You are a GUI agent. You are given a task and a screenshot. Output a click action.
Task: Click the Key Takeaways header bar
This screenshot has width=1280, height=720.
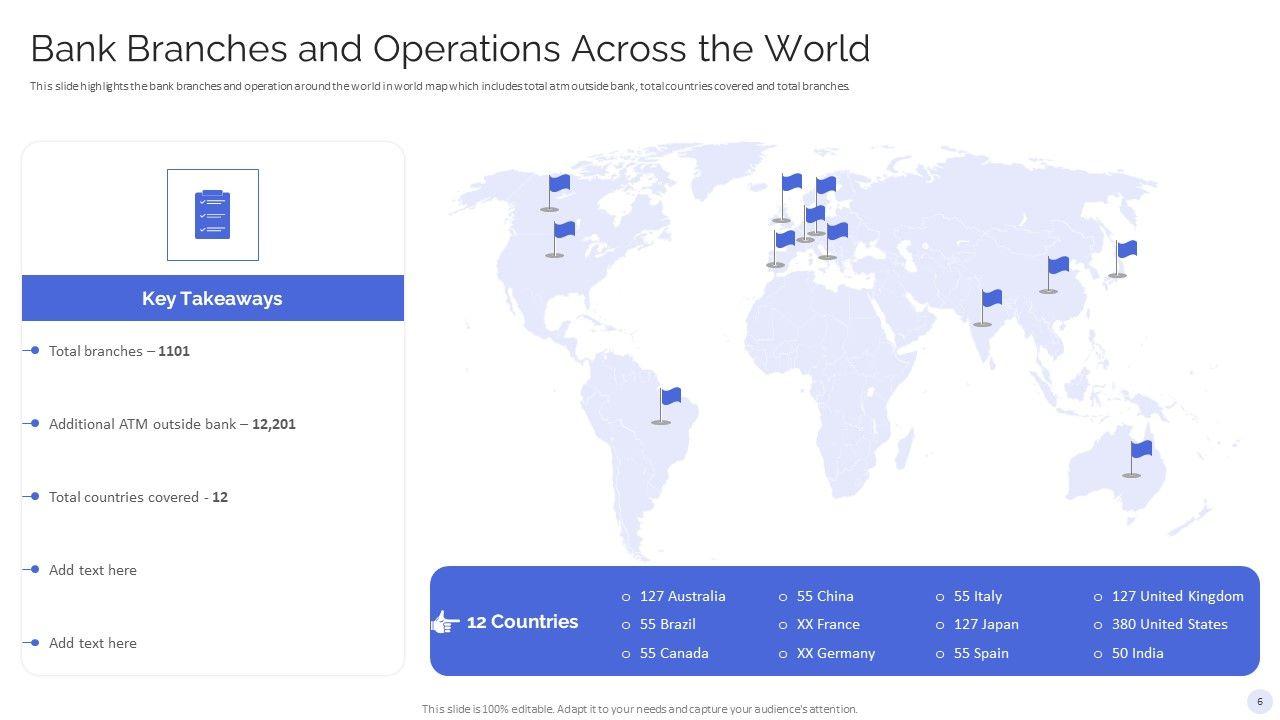click(x=213, y=298)
